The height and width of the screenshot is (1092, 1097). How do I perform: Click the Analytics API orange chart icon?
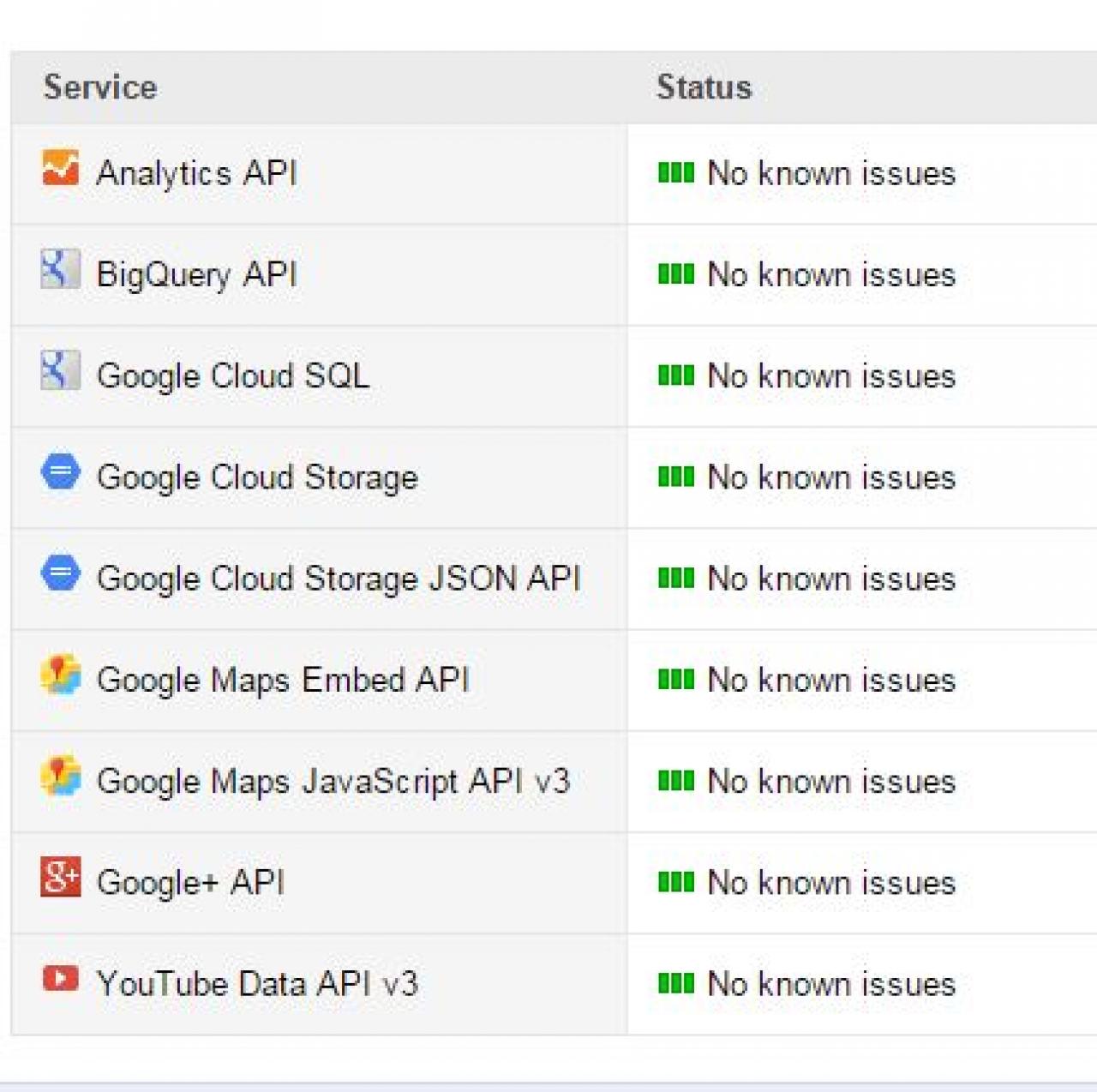(60, 169)
